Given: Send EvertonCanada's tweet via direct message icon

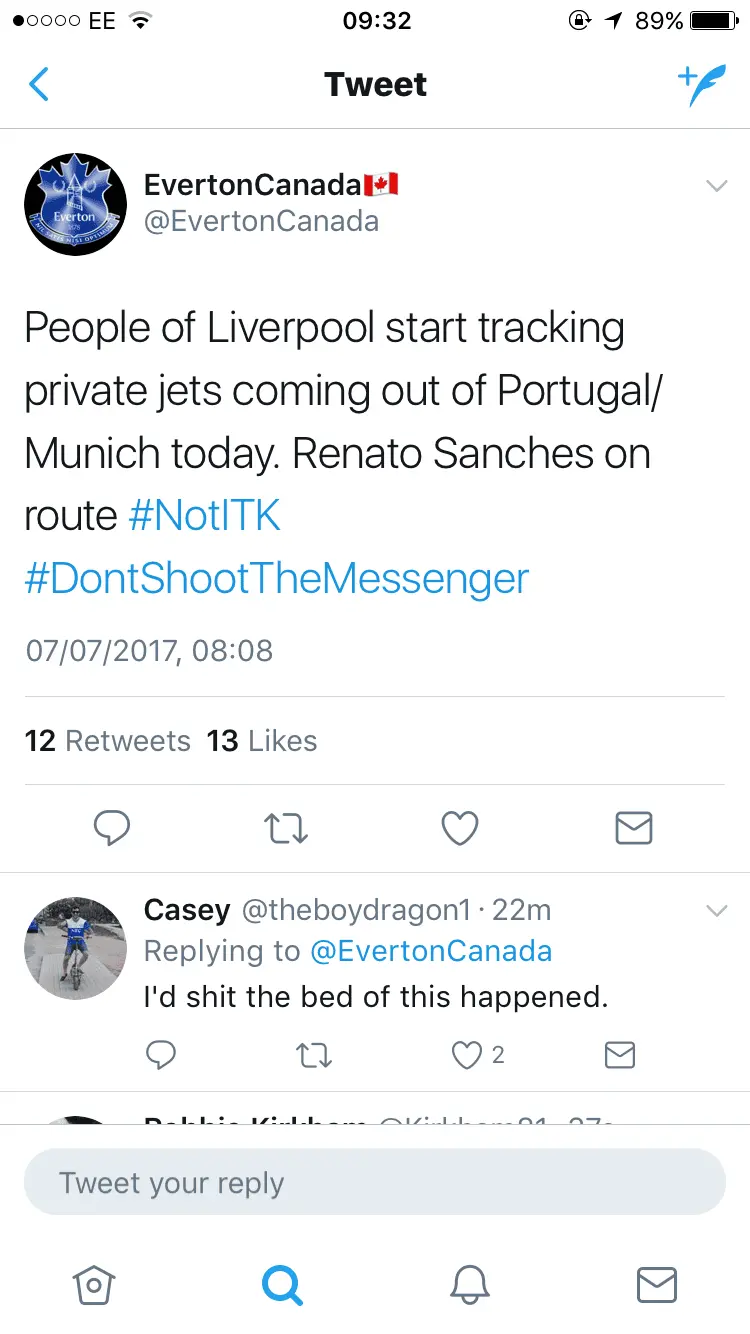Looking at the screenshot, I should pyautogui.click(x=633, y=828).
